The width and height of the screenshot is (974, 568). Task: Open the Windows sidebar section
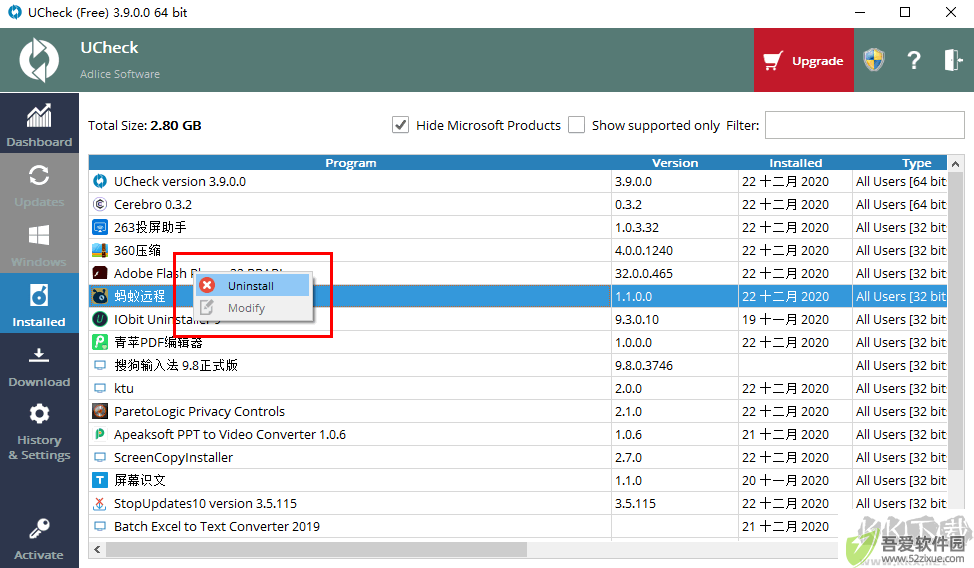point(39,245)
